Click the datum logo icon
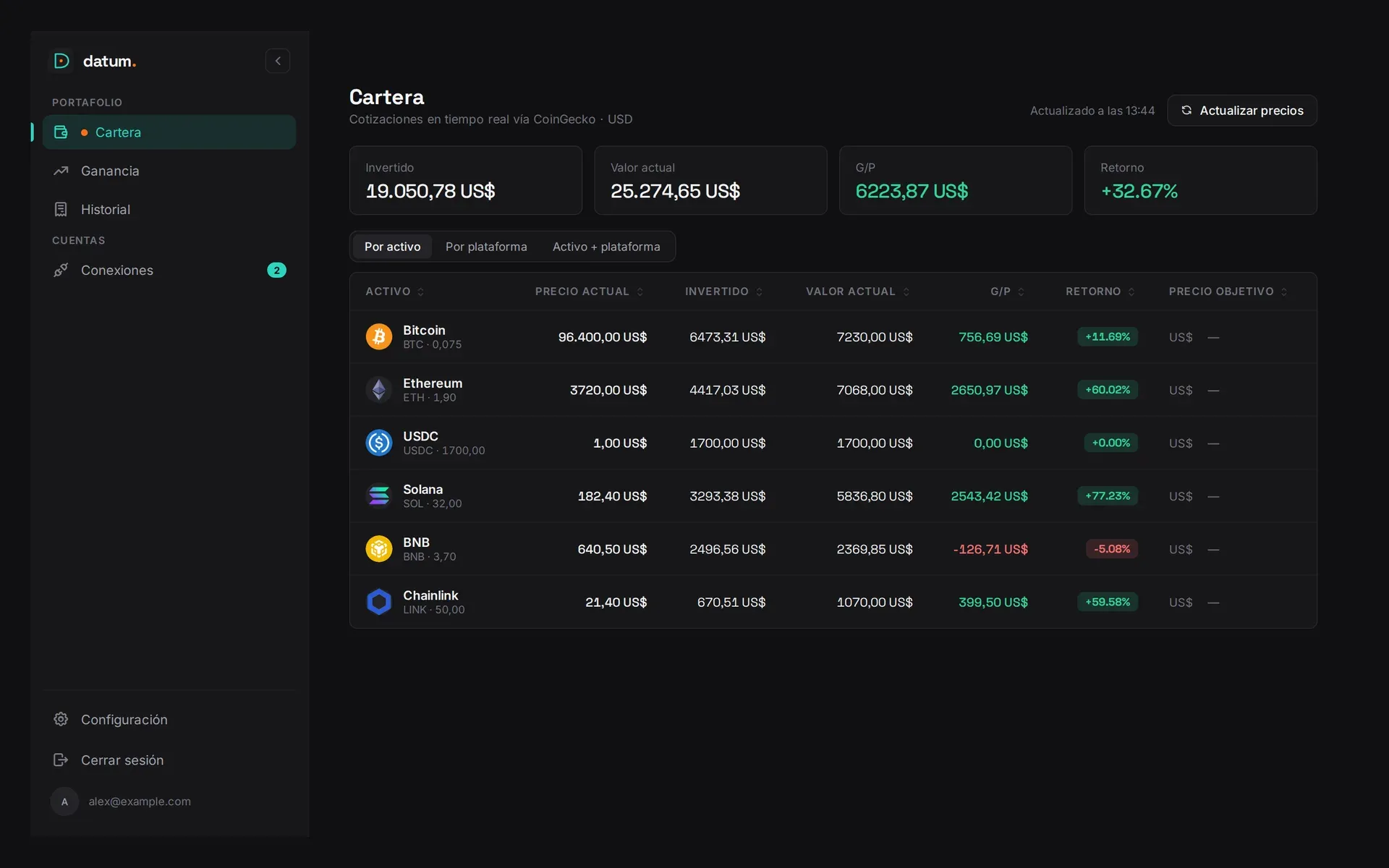Screen dimensions: 1389x868 pyautogui.click(x=61, y=61)
